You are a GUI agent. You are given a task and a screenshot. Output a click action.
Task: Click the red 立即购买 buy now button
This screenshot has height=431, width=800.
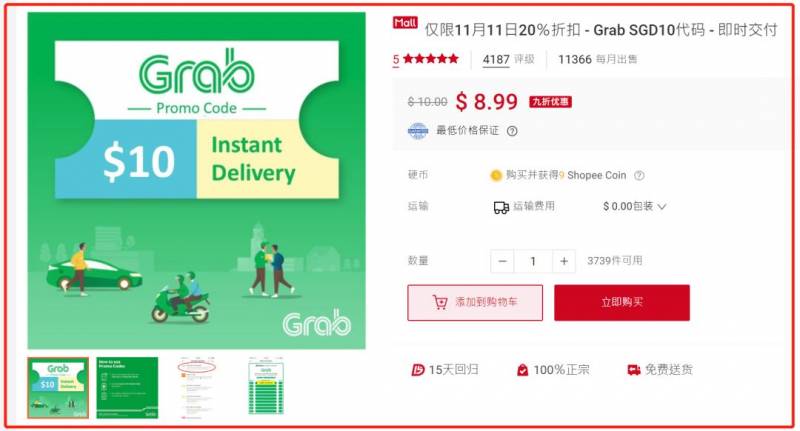click(x=622, y=303)
